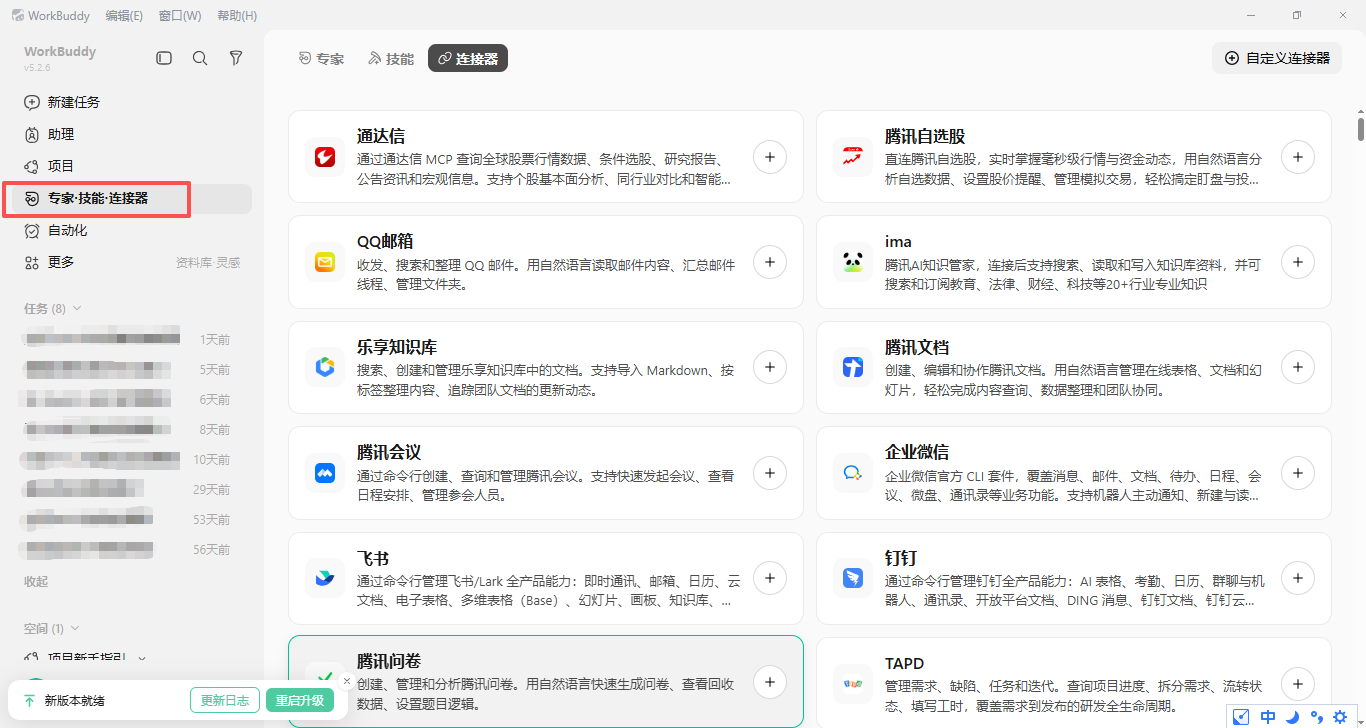
Task: Add the TAPD connector
Action: (1298, 683)
